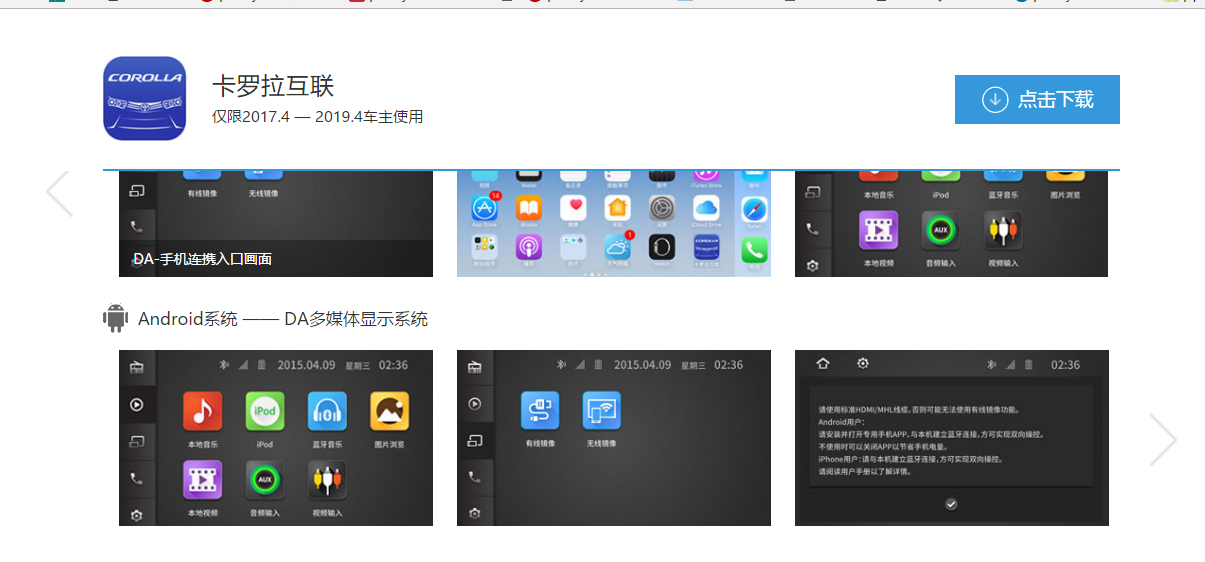Click the 卡罗拉互联 title text
The height and width of the screenshot is (562, 1205).
tap(273, 86)
